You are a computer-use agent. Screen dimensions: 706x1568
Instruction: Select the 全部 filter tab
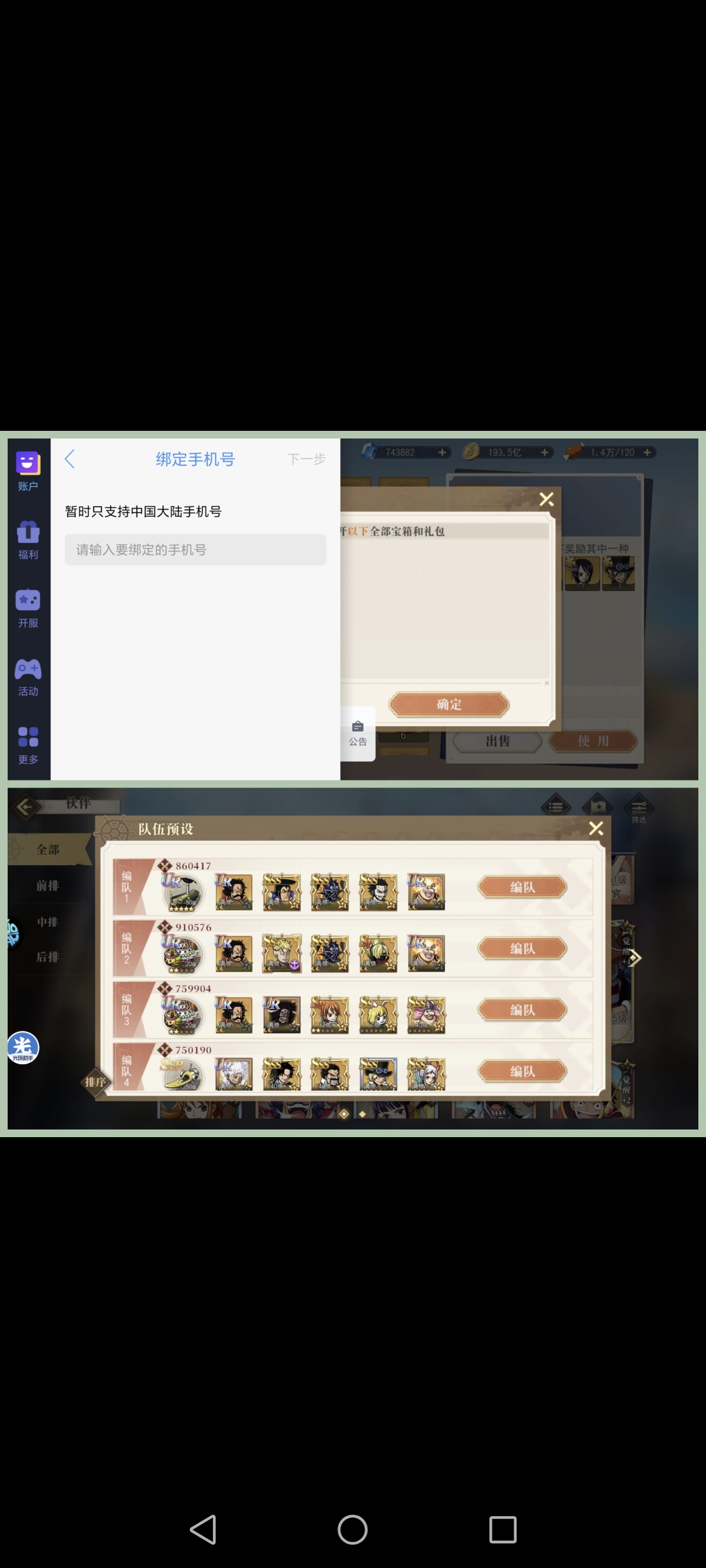48,849
